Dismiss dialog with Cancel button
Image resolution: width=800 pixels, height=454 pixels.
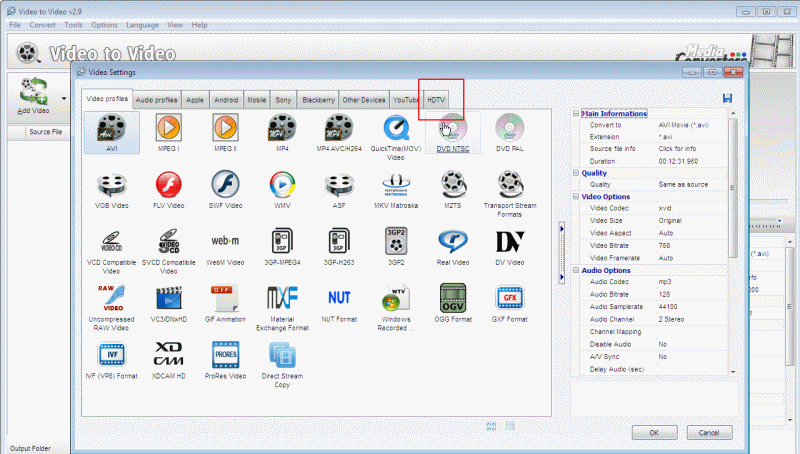(x=709, y=433)
